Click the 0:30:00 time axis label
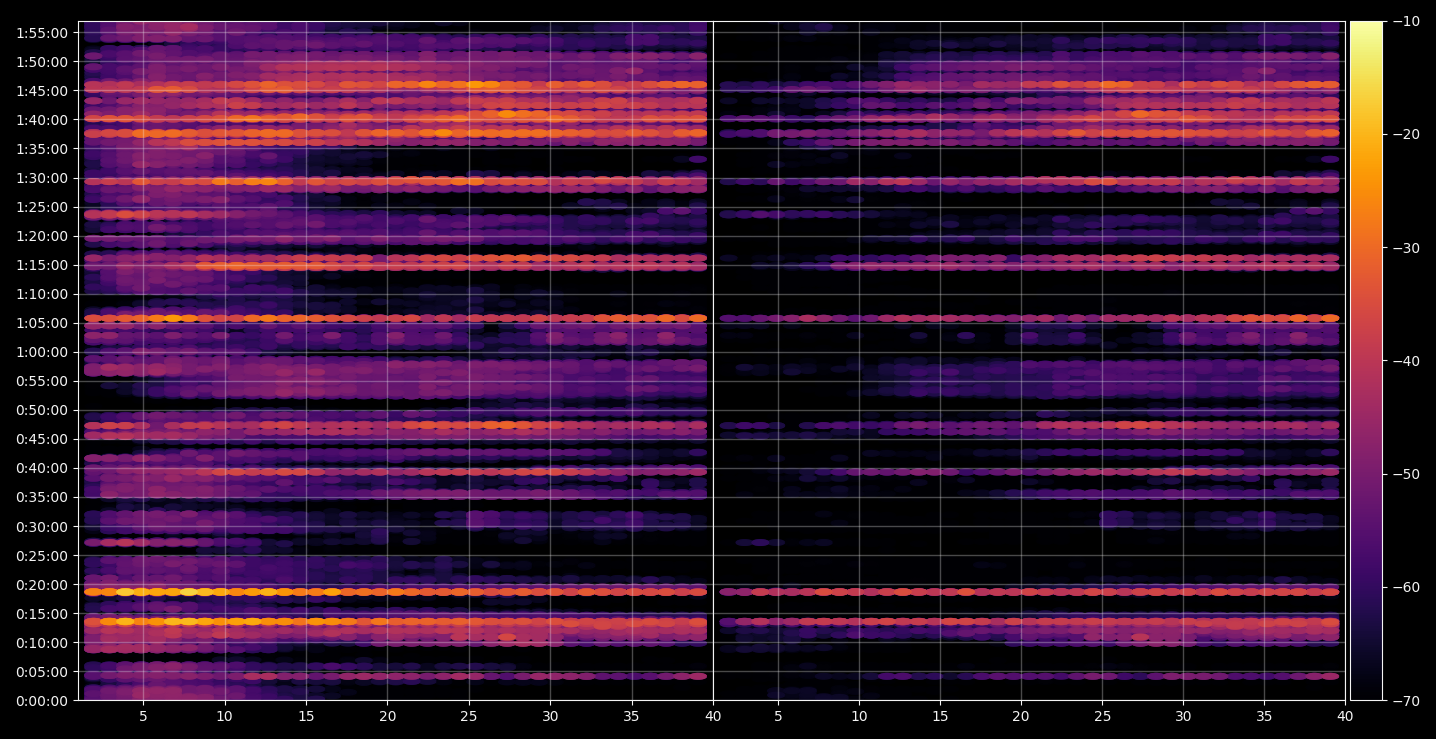The width and height of the screenshot is (1436, 739). pyautogui.click(x=42, y=526)
